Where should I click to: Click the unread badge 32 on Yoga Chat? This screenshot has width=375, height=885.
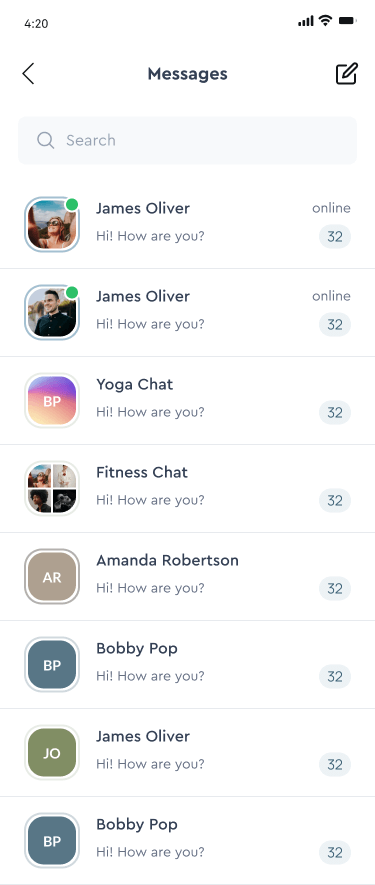pyautogui.click(x=335, y=413)
